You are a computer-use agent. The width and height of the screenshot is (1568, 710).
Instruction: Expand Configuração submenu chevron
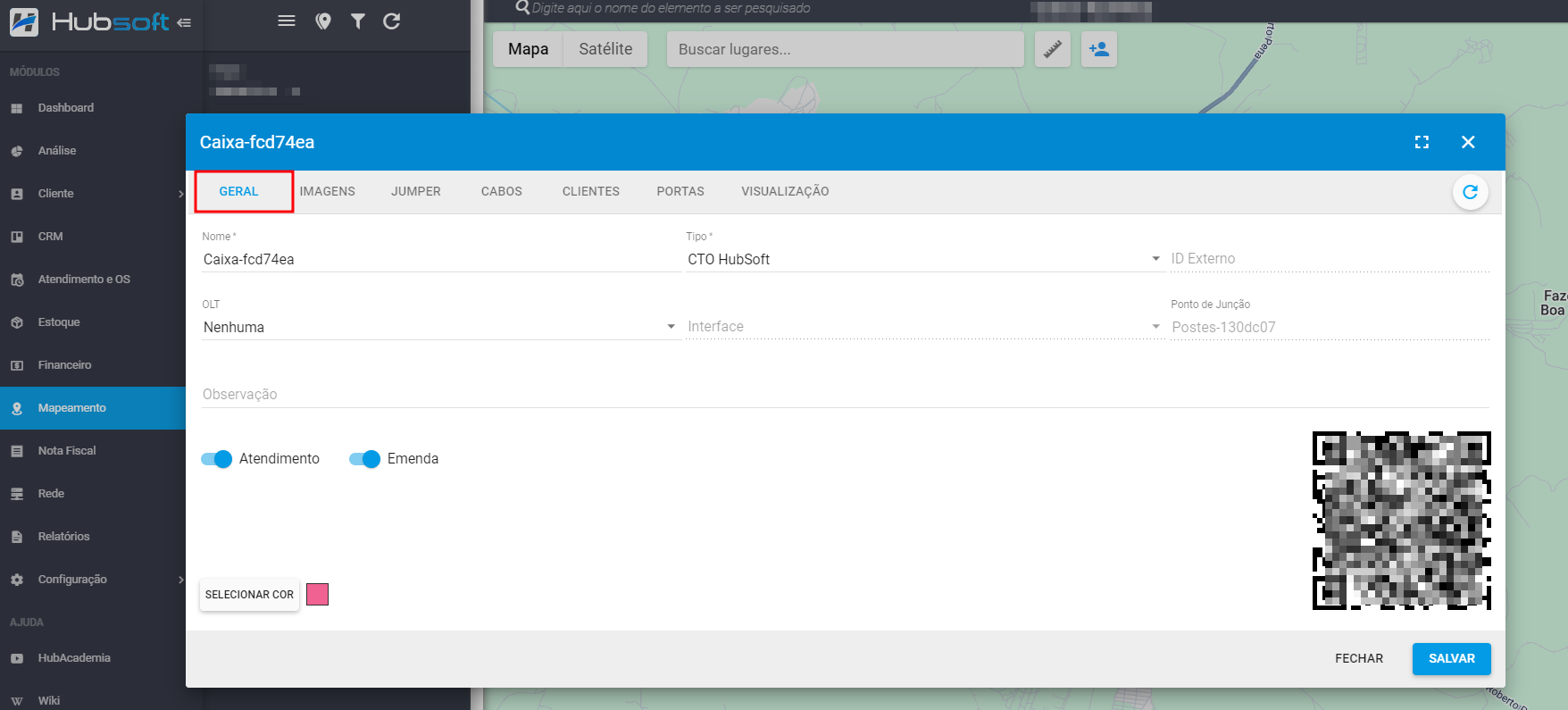180,580
